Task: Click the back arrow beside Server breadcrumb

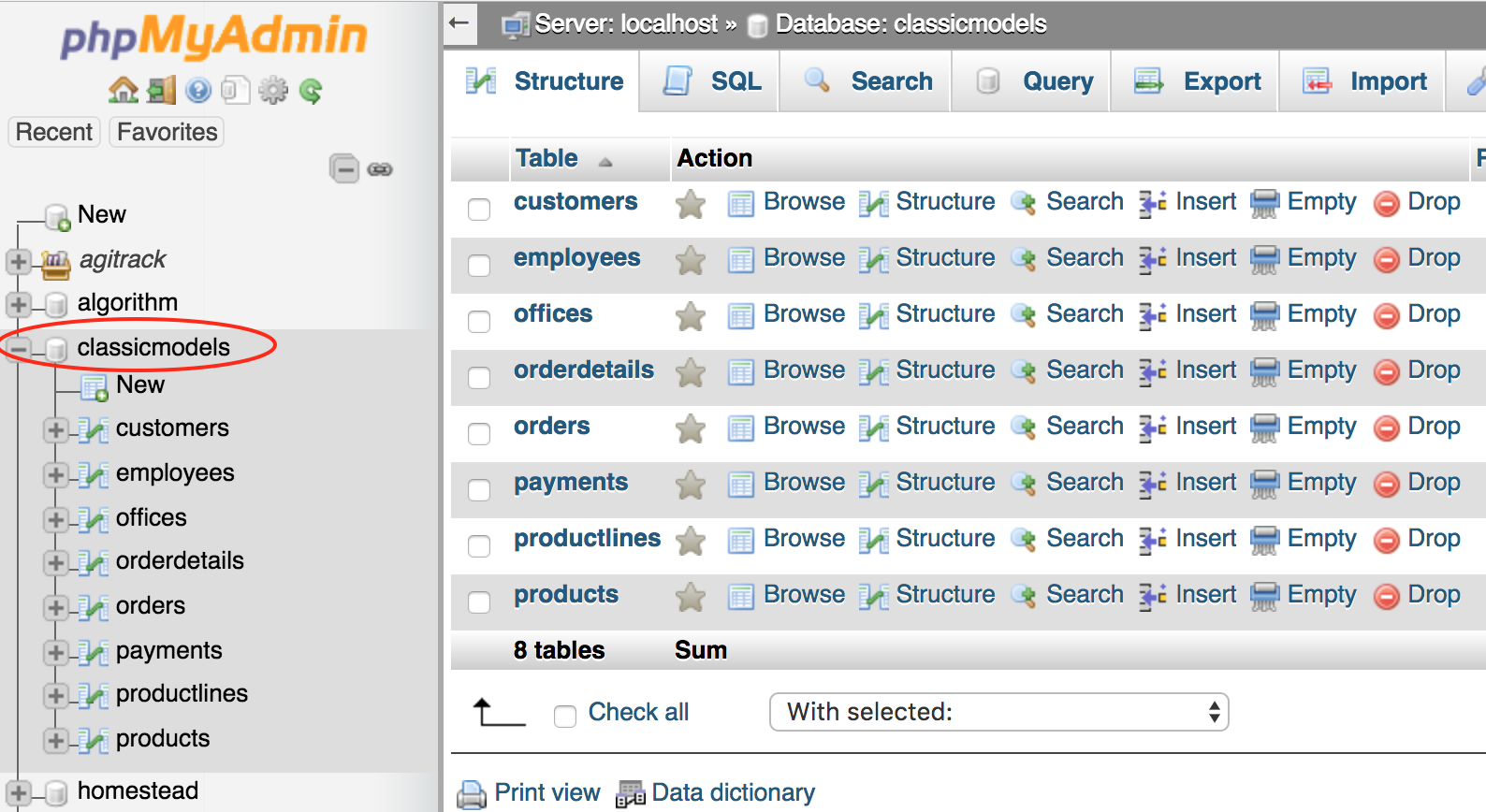Action: 459,23
